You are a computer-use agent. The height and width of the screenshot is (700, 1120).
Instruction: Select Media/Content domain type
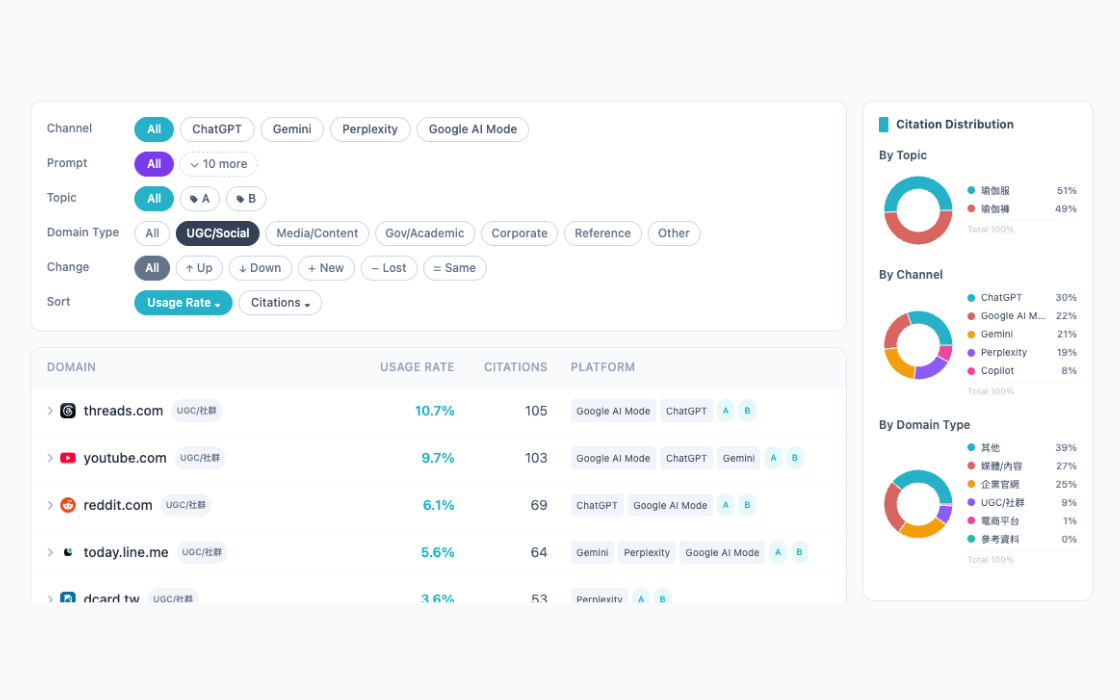[317, 233]
